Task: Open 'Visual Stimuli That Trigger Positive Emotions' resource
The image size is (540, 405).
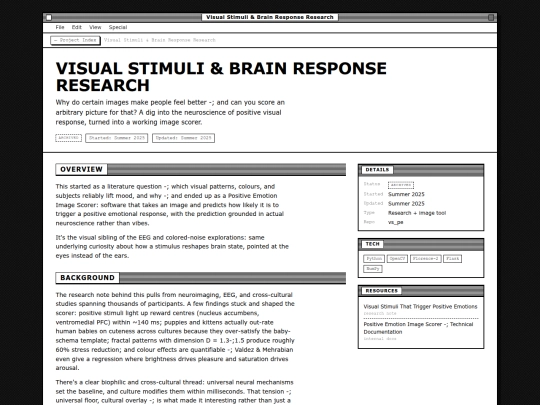Action: (x=420, y=307)
